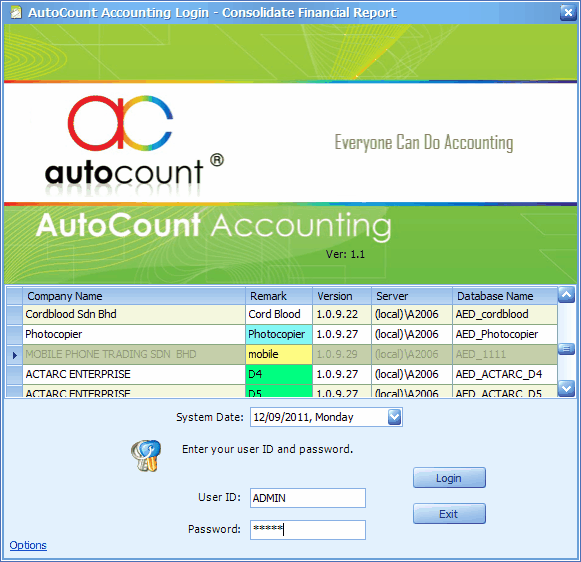Click version cell 1.0.9.29
This screenshot has height=562, width=581.
coord(342,355)
